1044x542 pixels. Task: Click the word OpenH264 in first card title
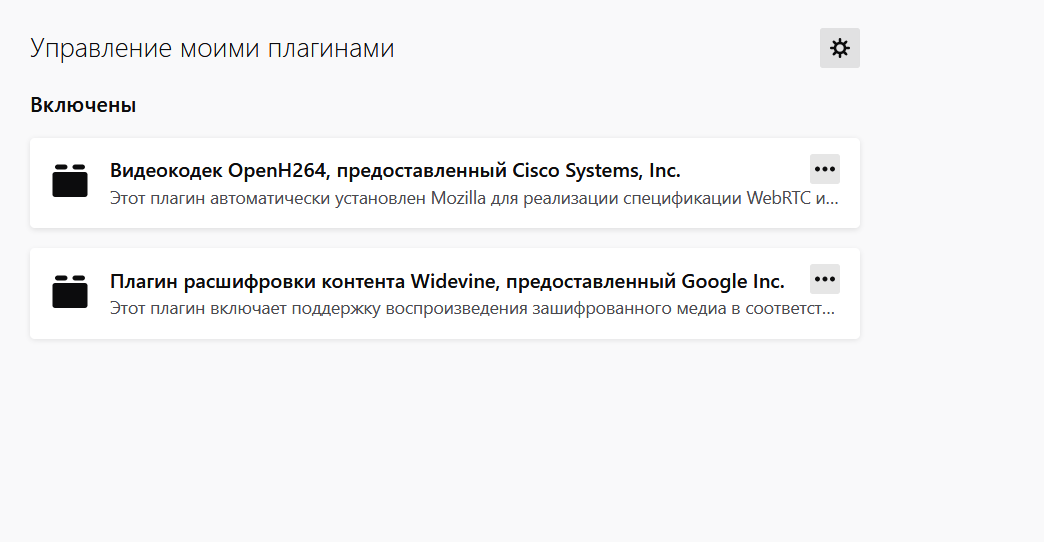(x=277, y=170)
